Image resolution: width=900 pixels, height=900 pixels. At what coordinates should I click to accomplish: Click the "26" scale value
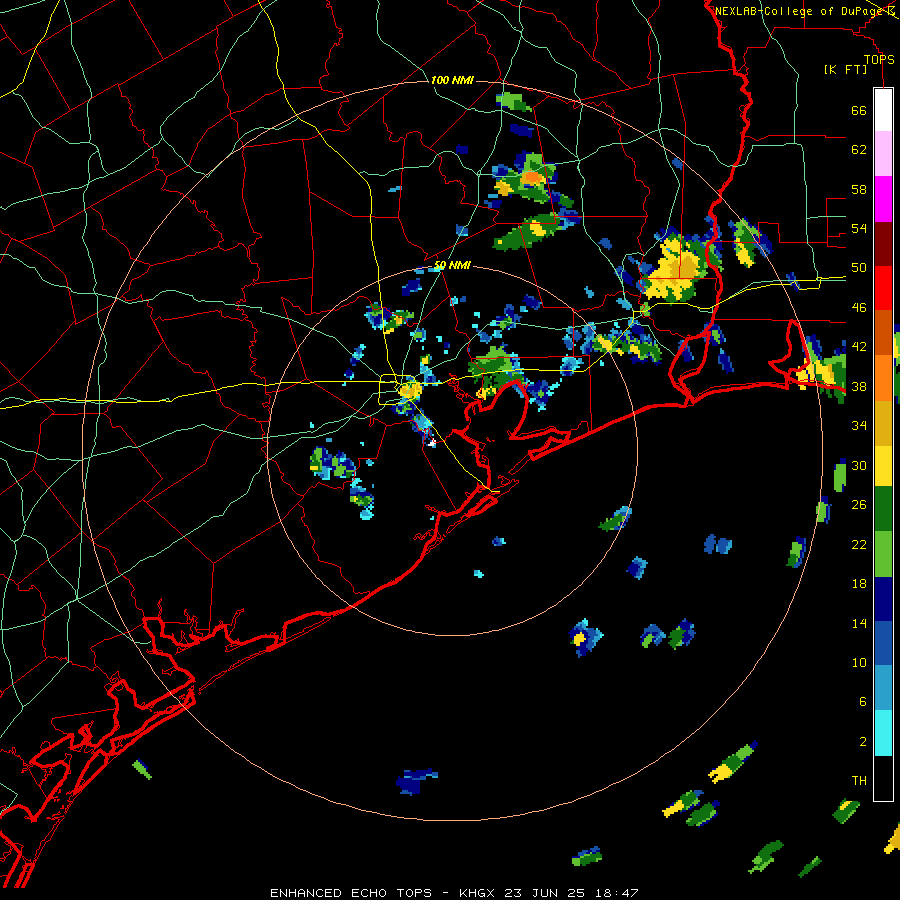pos(859,505)
